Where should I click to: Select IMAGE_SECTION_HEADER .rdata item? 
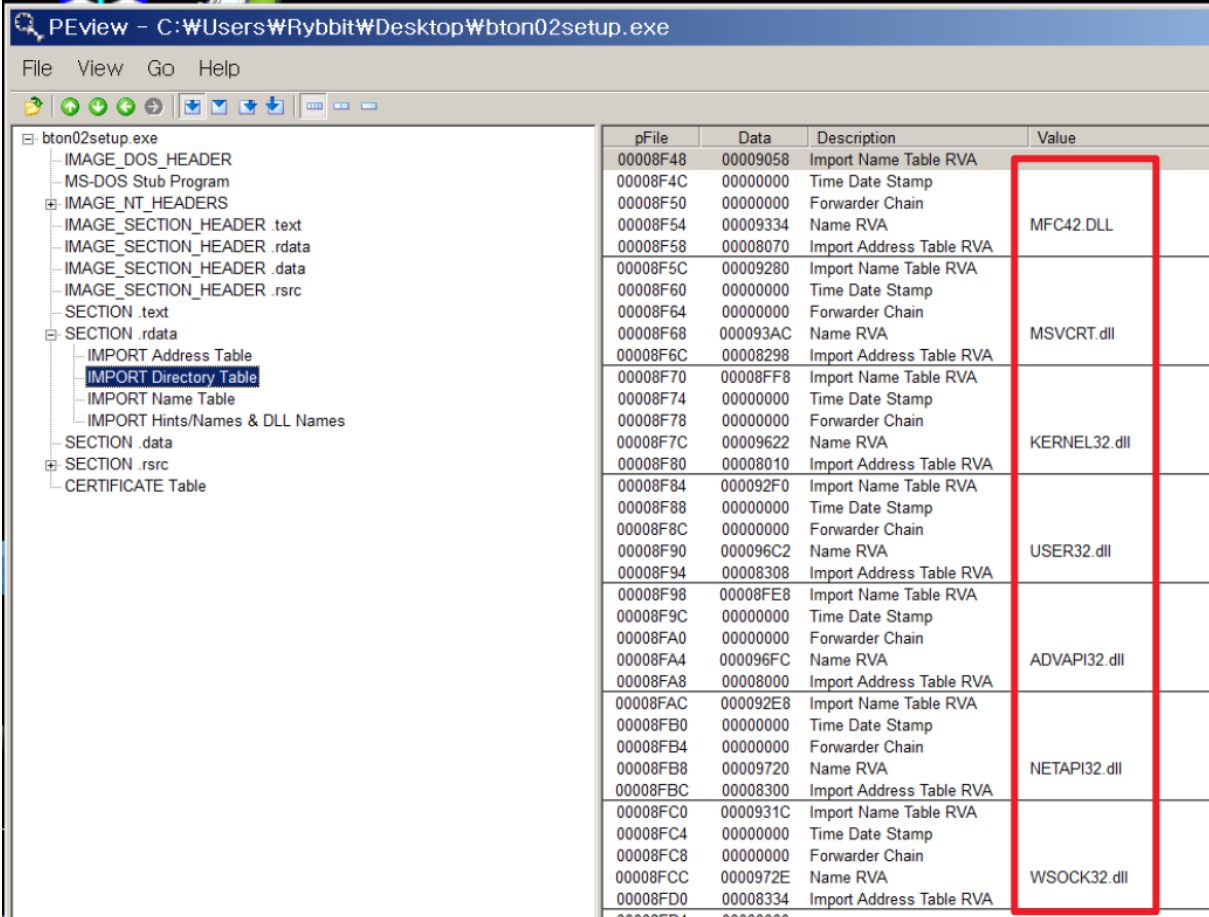pos(187,247)
